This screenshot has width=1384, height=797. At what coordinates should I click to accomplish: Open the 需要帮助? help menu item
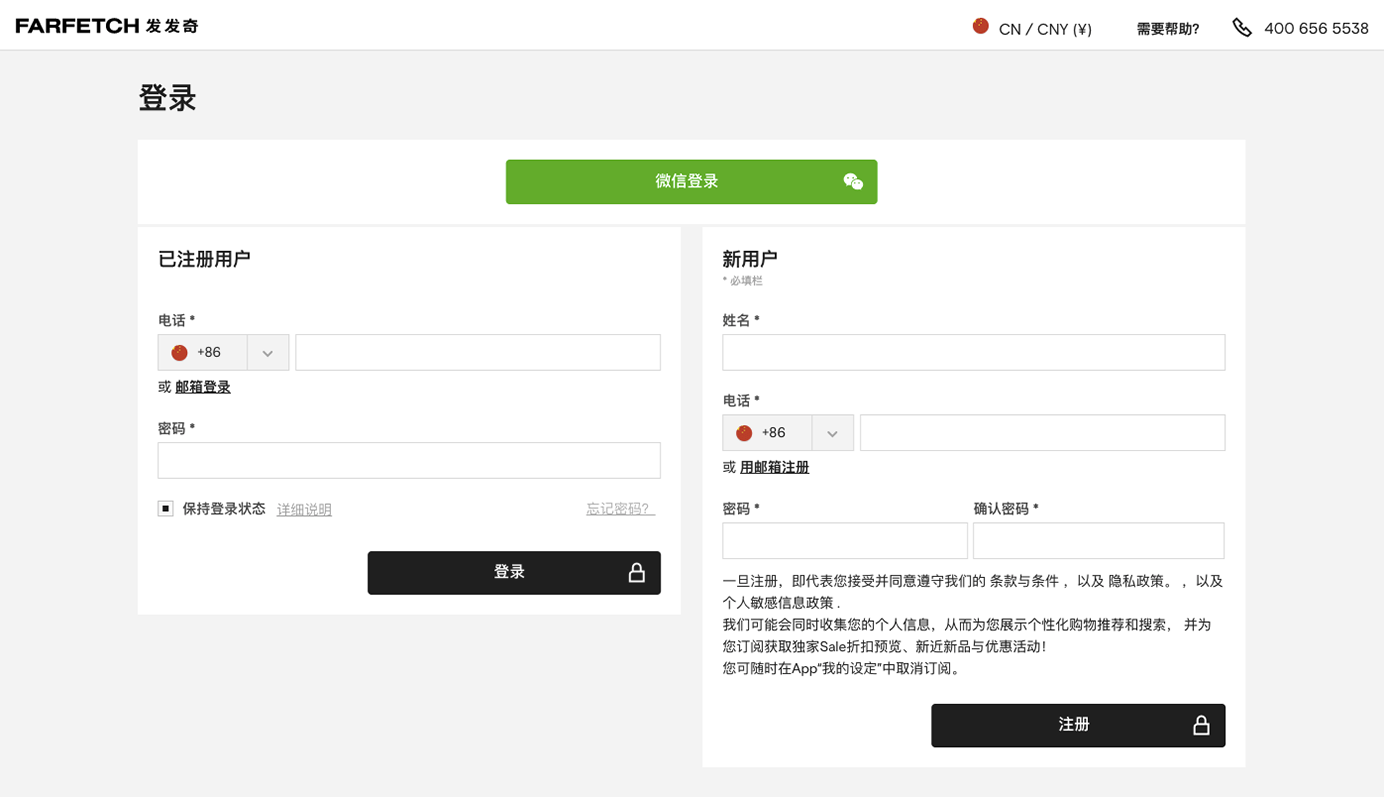coord(1167,29)
